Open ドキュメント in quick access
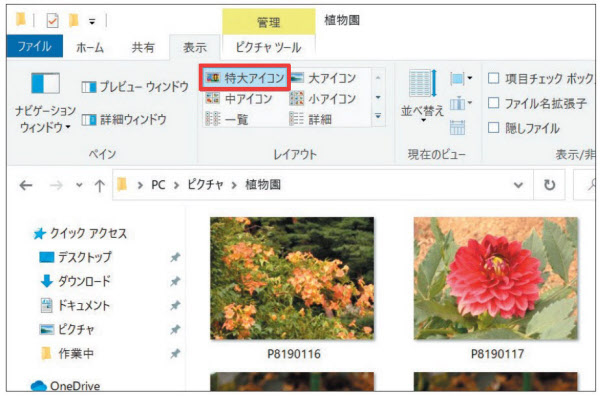 point(75,305)
